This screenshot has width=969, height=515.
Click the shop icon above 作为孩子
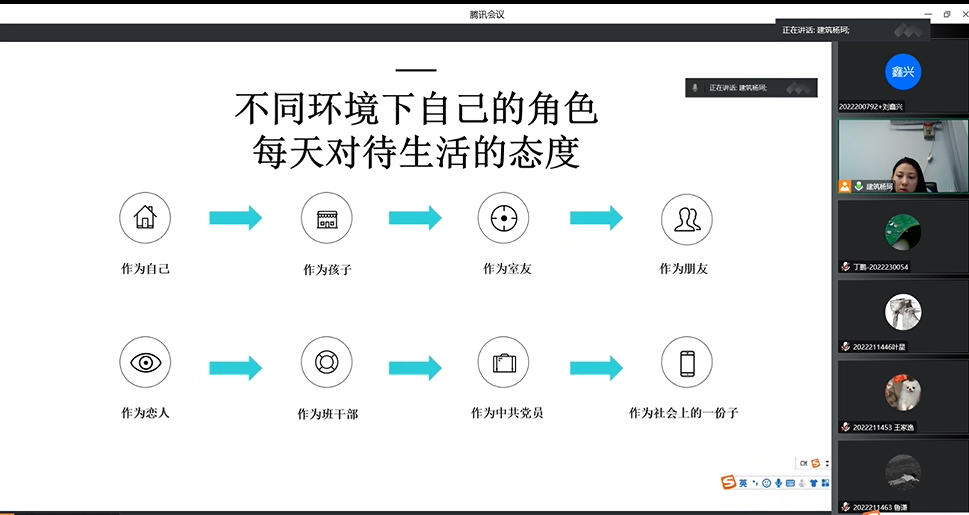(x=327, y=218)
